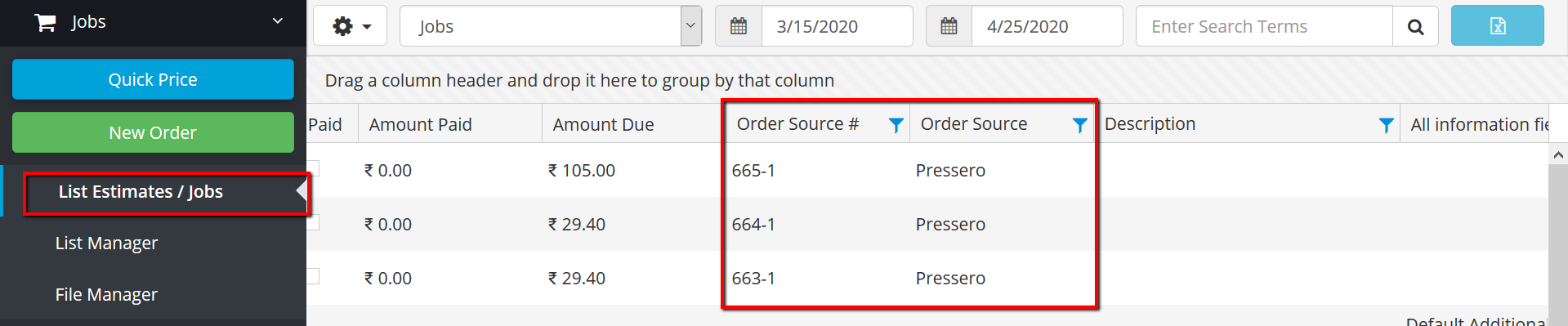Click the search magnifier icon
The image size is (1568, 326).
tap(1415, 26)
